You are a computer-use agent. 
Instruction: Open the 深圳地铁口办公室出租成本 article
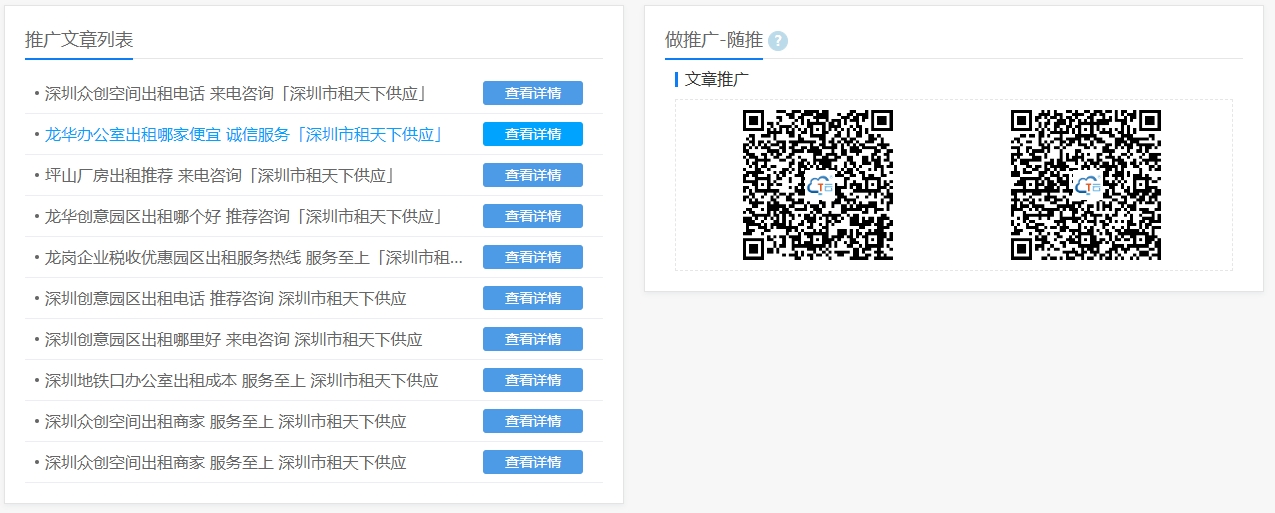[241, 380]
